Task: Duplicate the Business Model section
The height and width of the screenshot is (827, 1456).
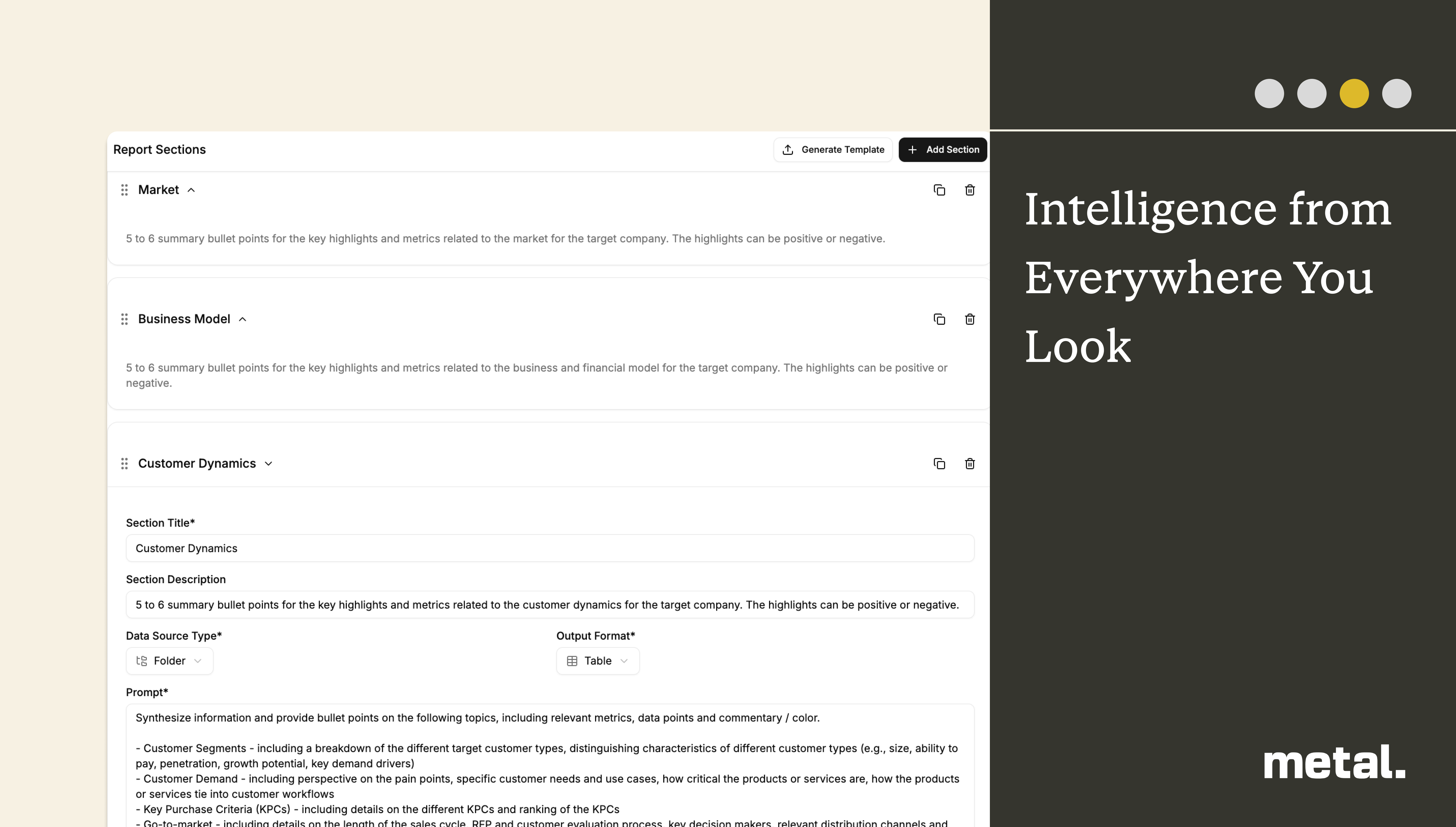Action: (x=939, y=319)
